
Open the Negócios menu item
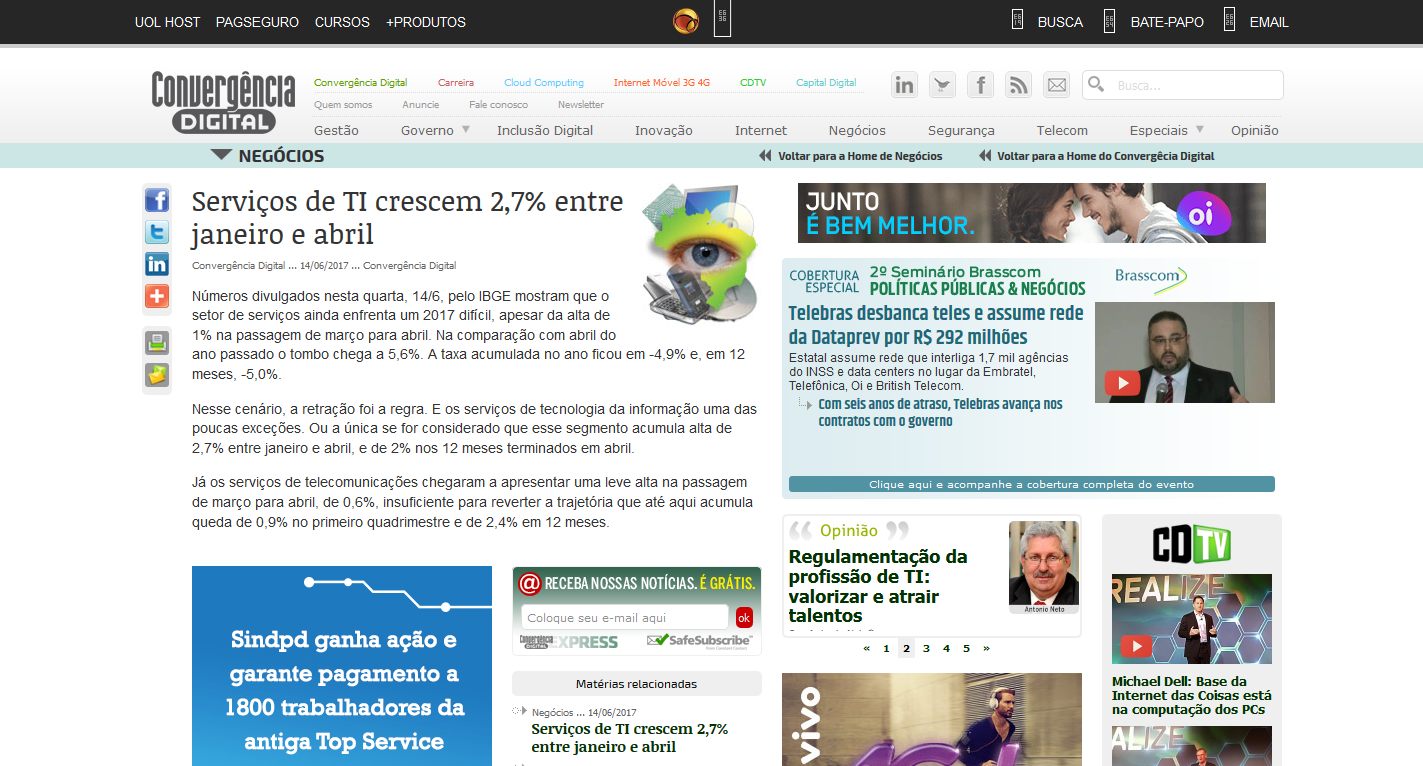[x=857, y=130]
